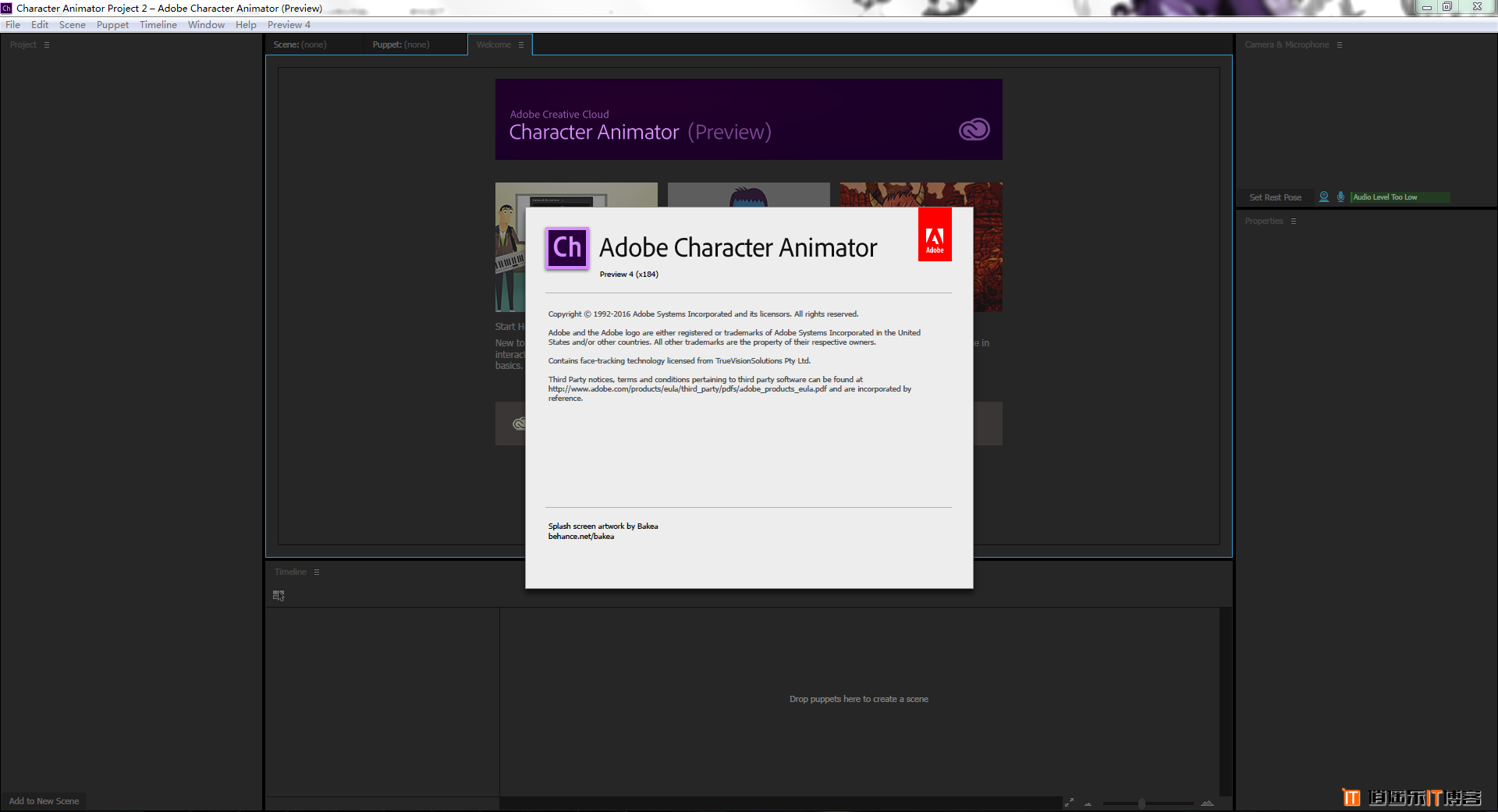Click the timeline vertical scrollbar

tap(1226, 702)
